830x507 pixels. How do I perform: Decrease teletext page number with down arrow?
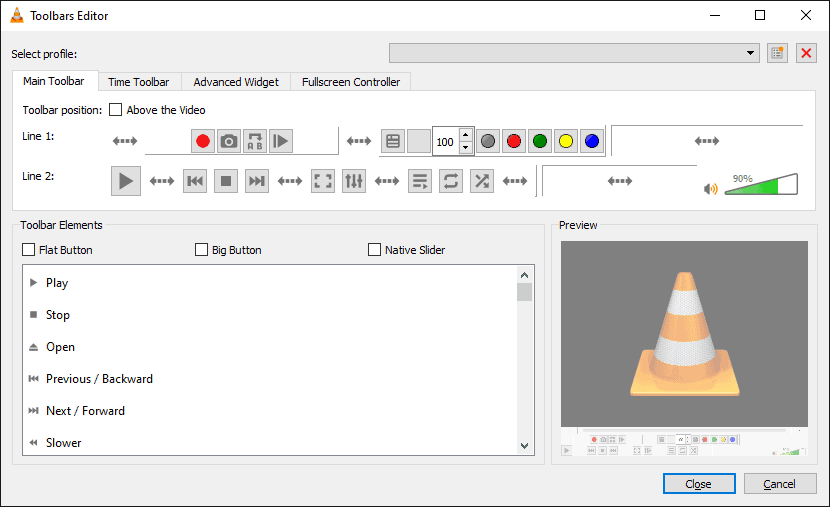pyautogui.click(x=466, y=148)
